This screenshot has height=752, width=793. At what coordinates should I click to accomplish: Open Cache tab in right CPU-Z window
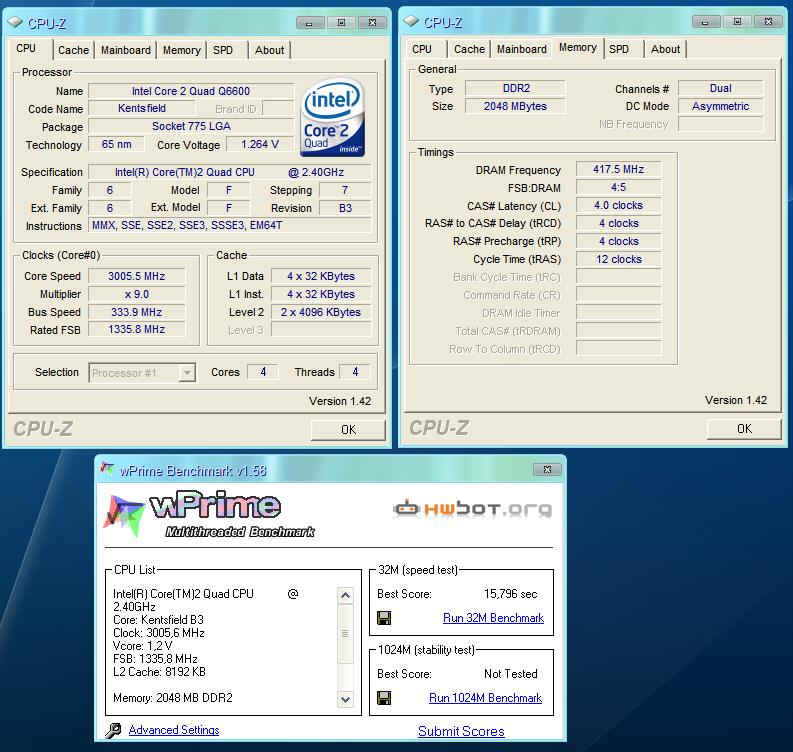point(469,49)
